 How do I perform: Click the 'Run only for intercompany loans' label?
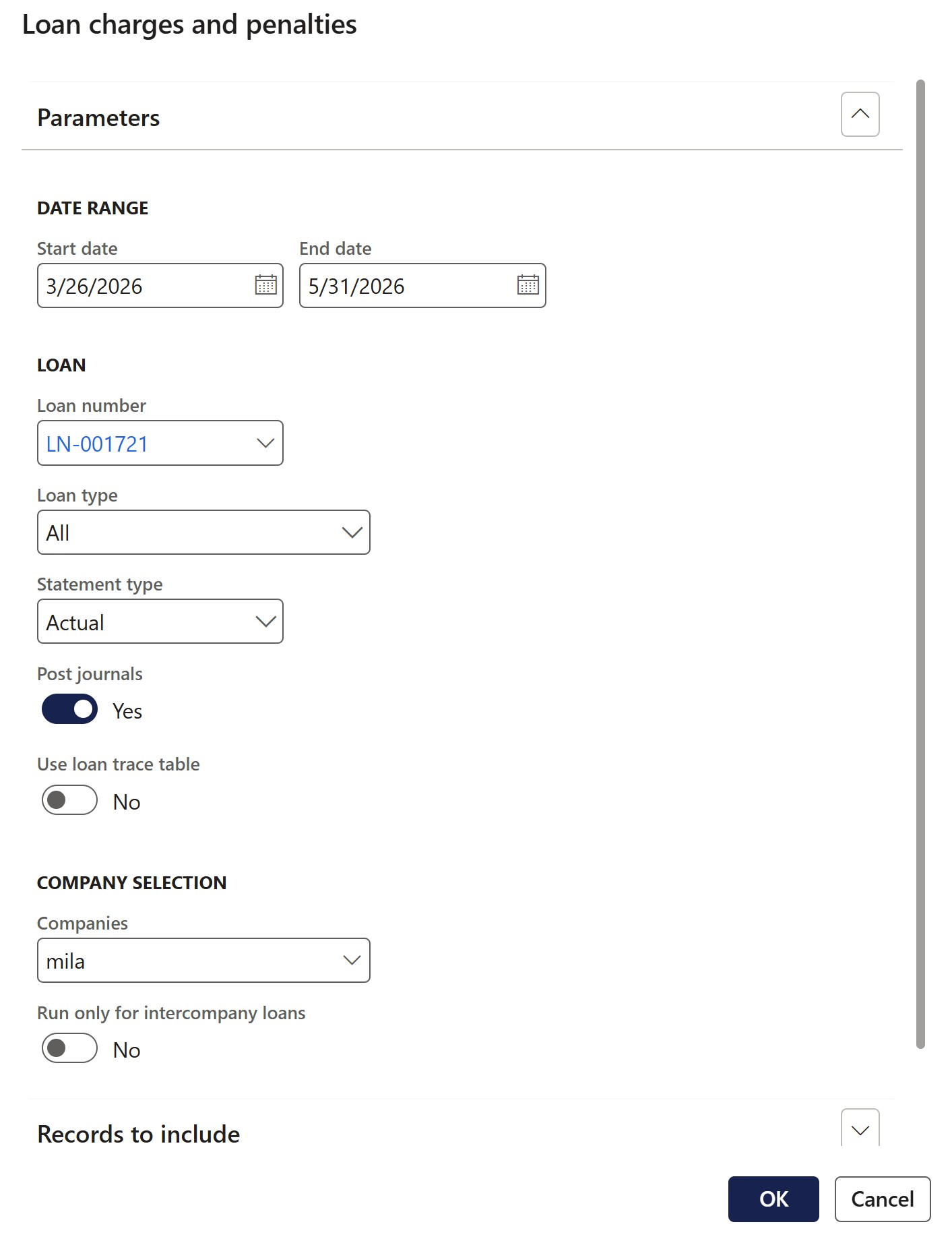[171, 1013]
